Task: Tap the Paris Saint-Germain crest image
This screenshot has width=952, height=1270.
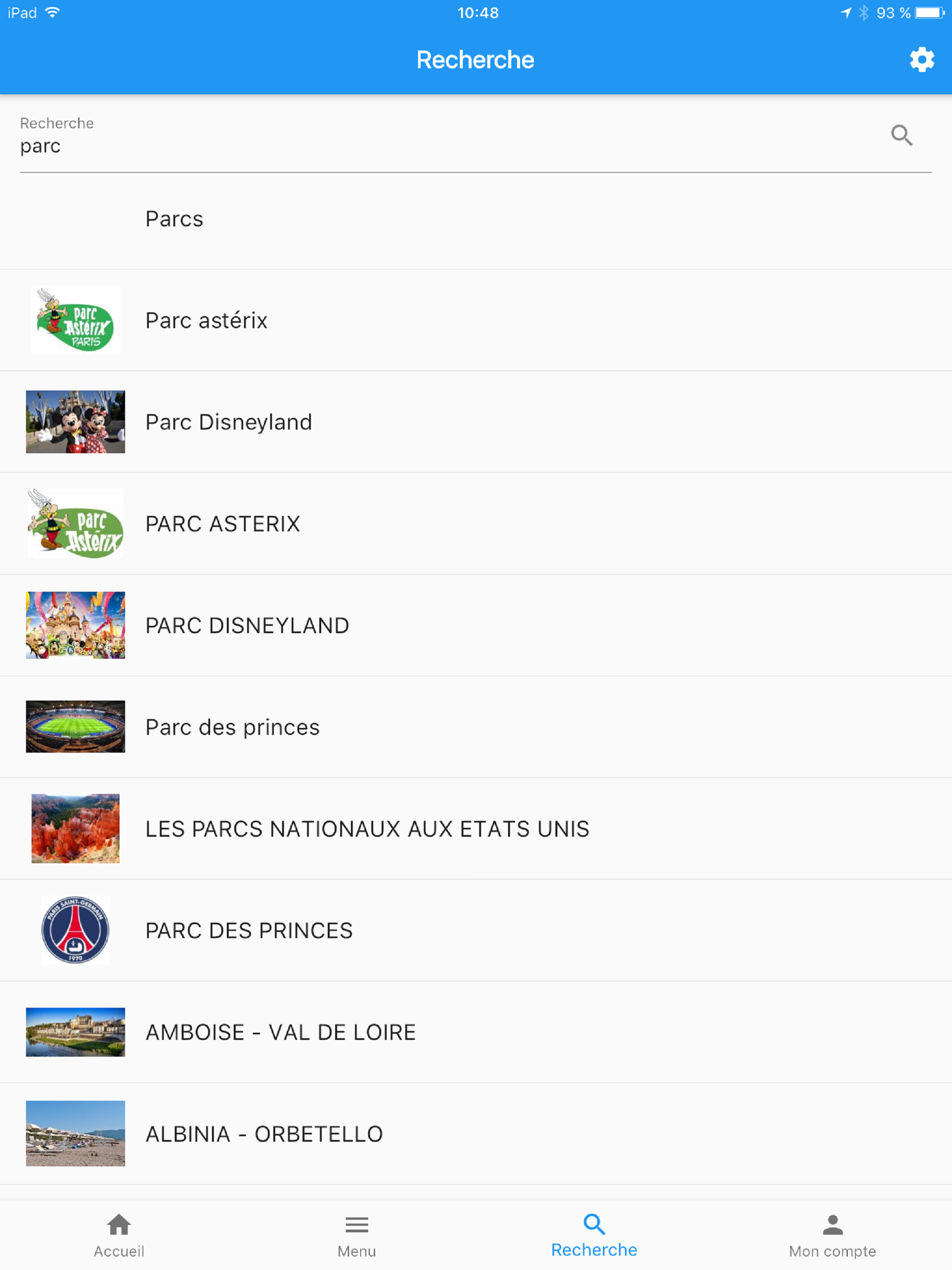Action: tap(75, 930)
